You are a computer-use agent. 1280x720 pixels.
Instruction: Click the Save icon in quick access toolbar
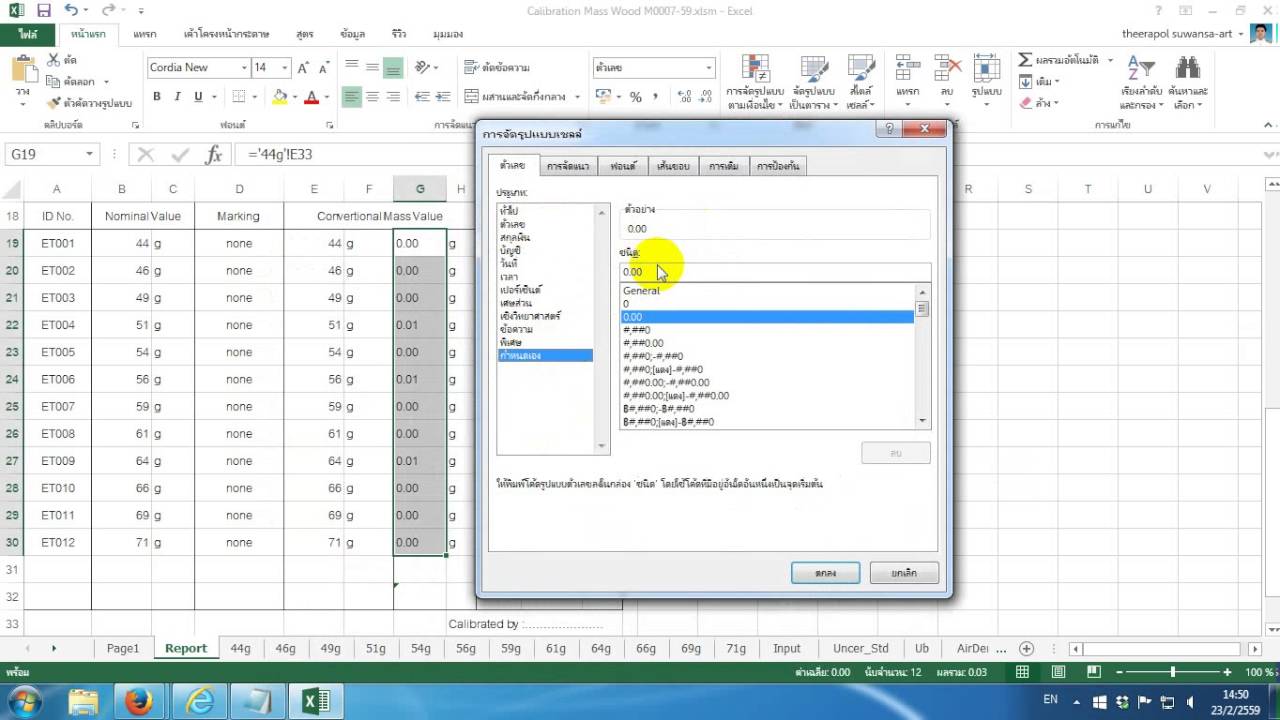click(x=44, y=10)
